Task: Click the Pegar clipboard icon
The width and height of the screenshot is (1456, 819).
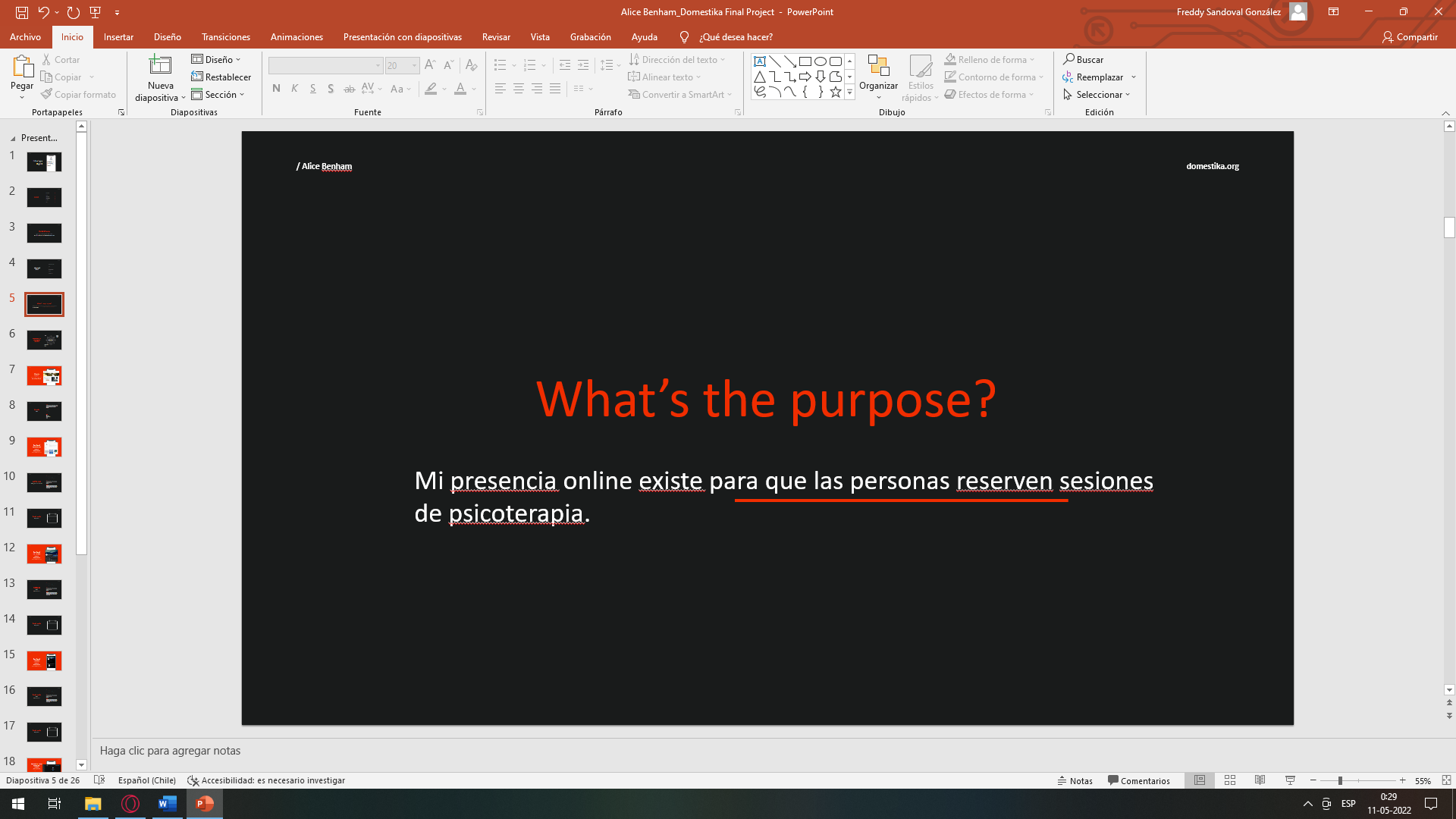Action: tap(22, 67)
